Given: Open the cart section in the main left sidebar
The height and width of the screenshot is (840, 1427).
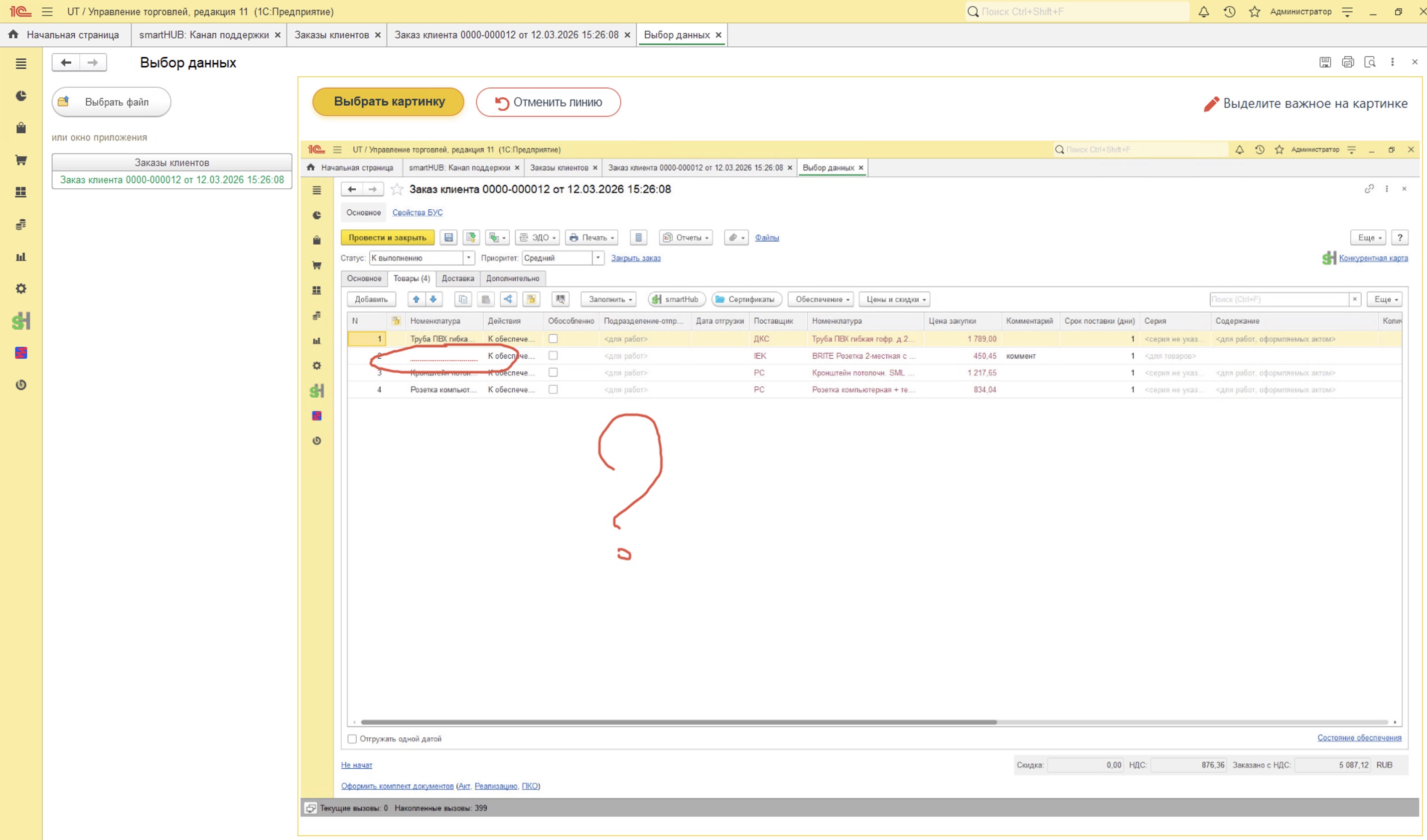Looking at the screenshot, I should [x=21, y=160].
